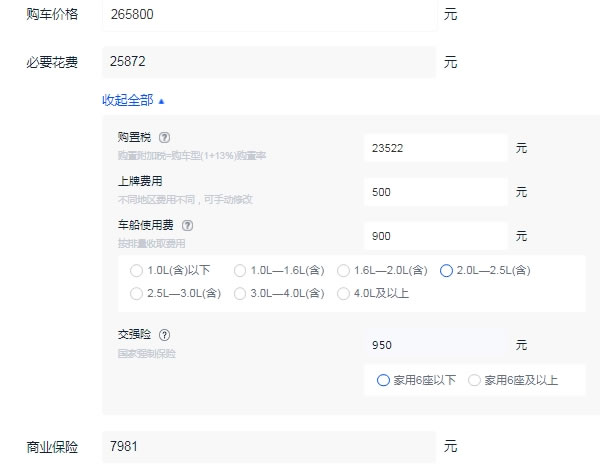Image resolution: width=600 pixels, height=465 pixels.
Task: Open the help icon next to 车船使用费
Action: [188, 225]
